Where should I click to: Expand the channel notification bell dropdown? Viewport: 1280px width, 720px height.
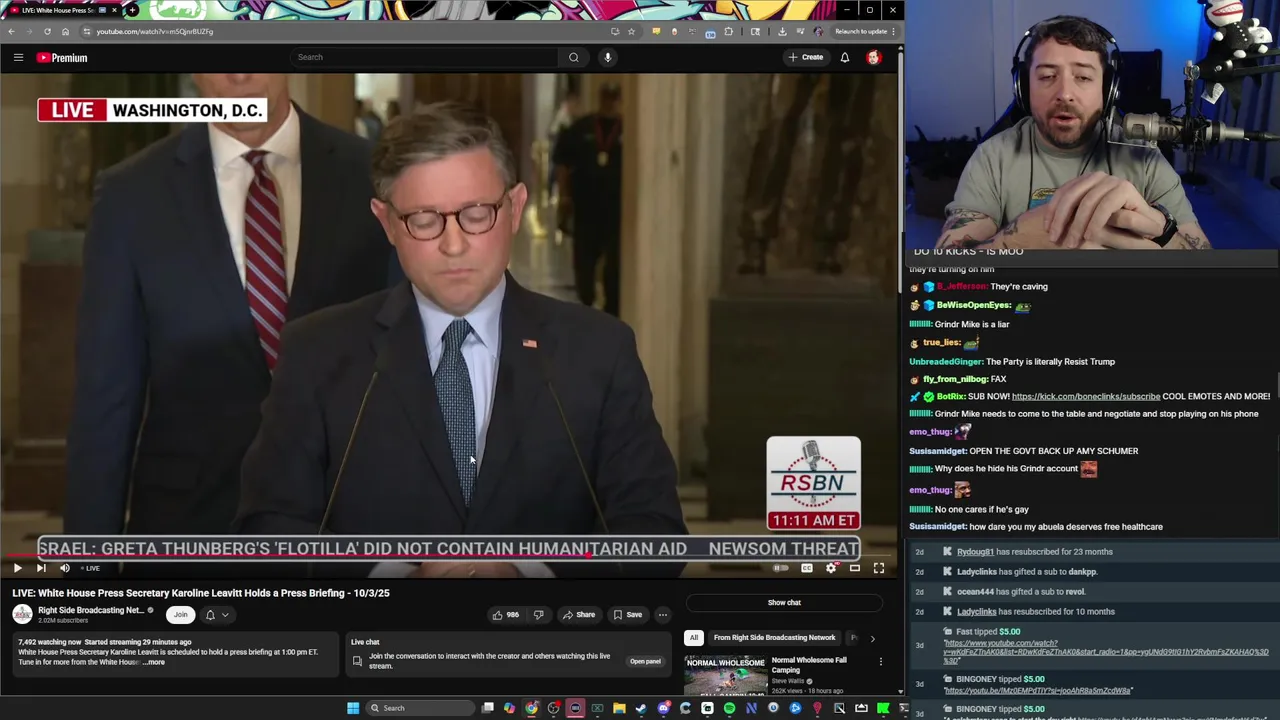(x=217, y=615)
